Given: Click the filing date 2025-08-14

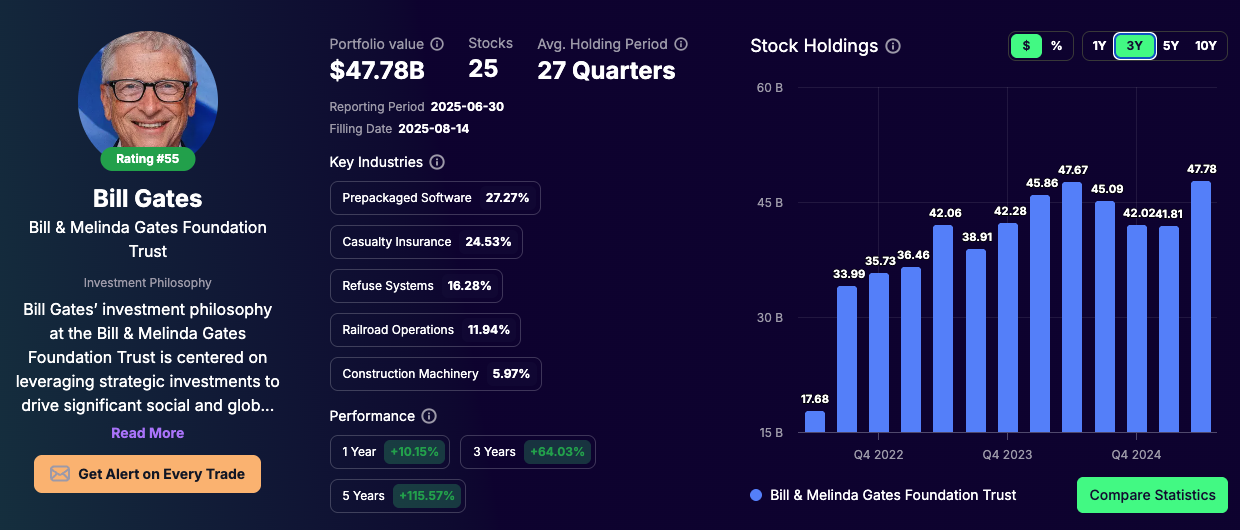Looking at the screenshot, I should 434,129.
